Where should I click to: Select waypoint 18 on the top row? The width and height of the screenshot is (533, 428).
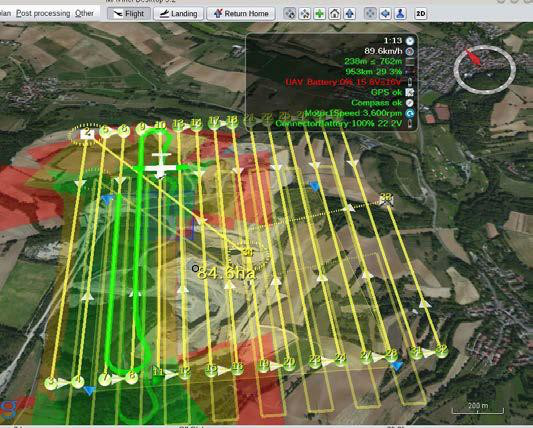click(232, 121)
